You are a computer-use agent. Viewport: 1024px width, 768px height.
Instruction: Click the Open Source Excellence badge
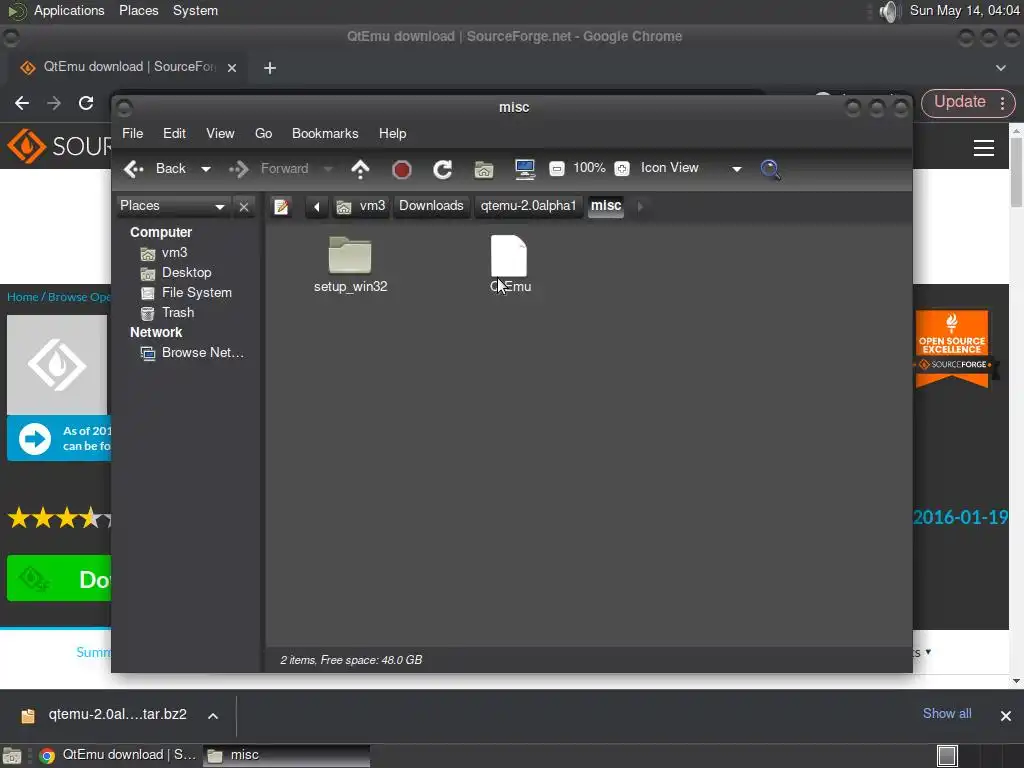click(952, 349)
